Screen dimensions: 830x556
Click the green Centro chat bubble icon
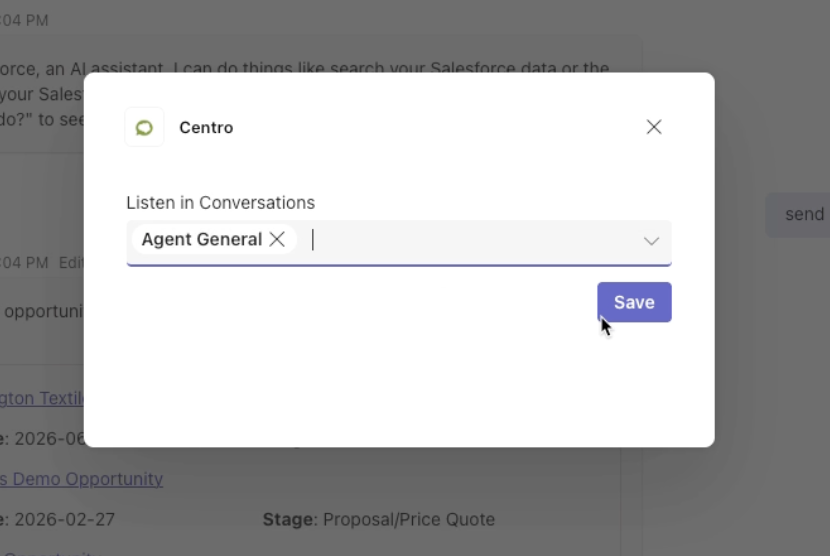tap(144, 128)
